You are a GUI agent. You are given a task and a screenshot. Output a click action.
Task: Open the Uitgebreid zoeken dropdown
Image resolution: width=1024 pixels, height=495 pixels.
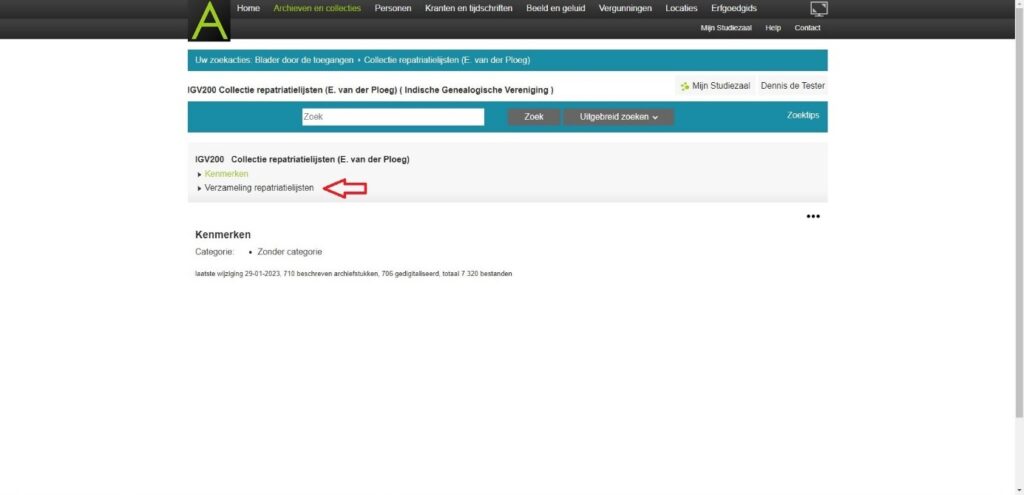pyautogui.click(x=619, y=117)
